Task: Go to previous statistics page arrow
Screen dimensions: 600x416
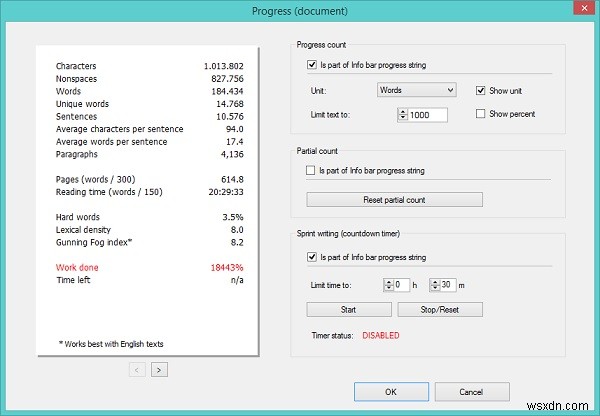Action: click(x=137, y=370)
